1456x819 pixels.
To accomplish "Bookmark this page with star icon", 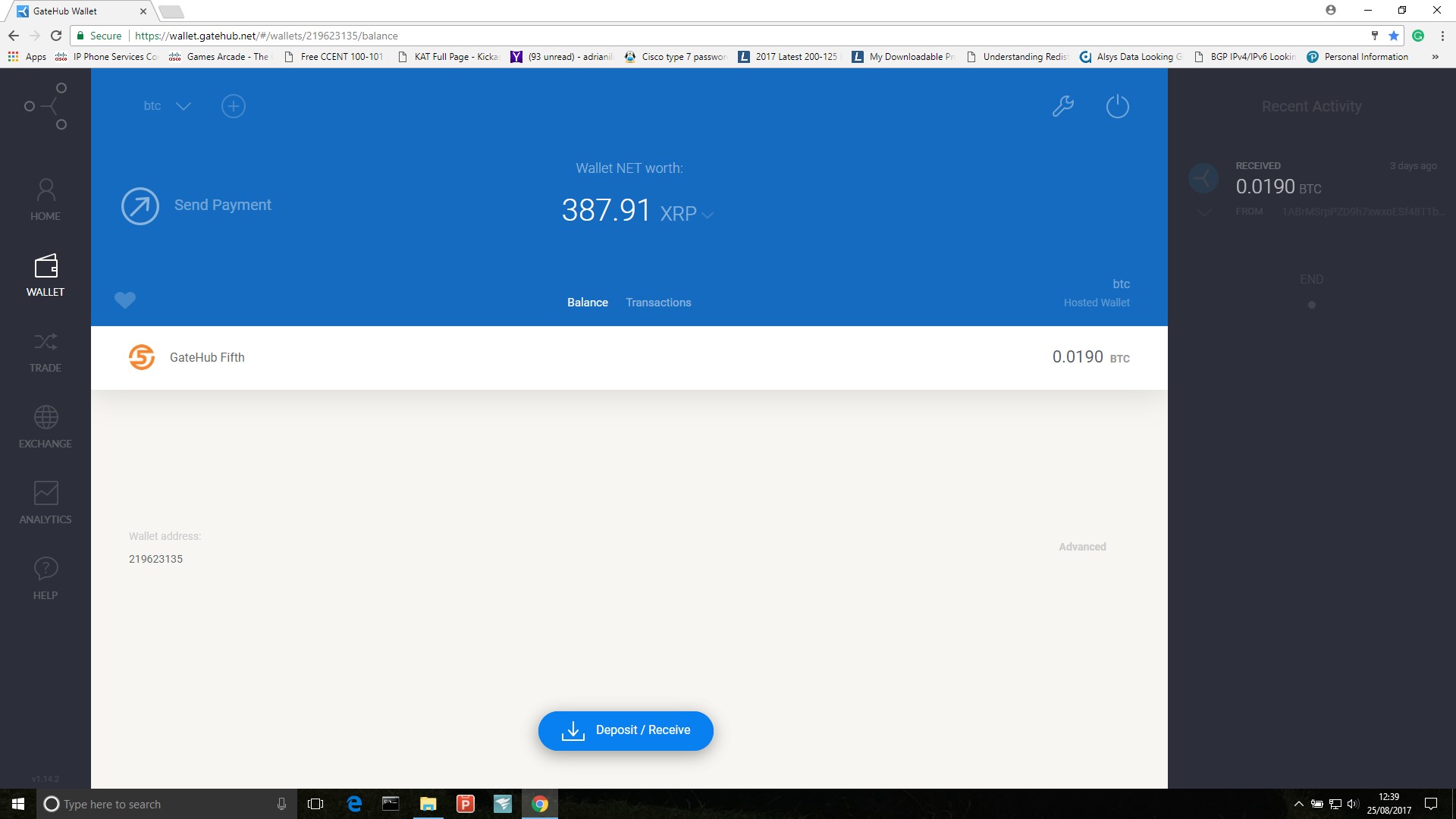I will [1394, 36].
